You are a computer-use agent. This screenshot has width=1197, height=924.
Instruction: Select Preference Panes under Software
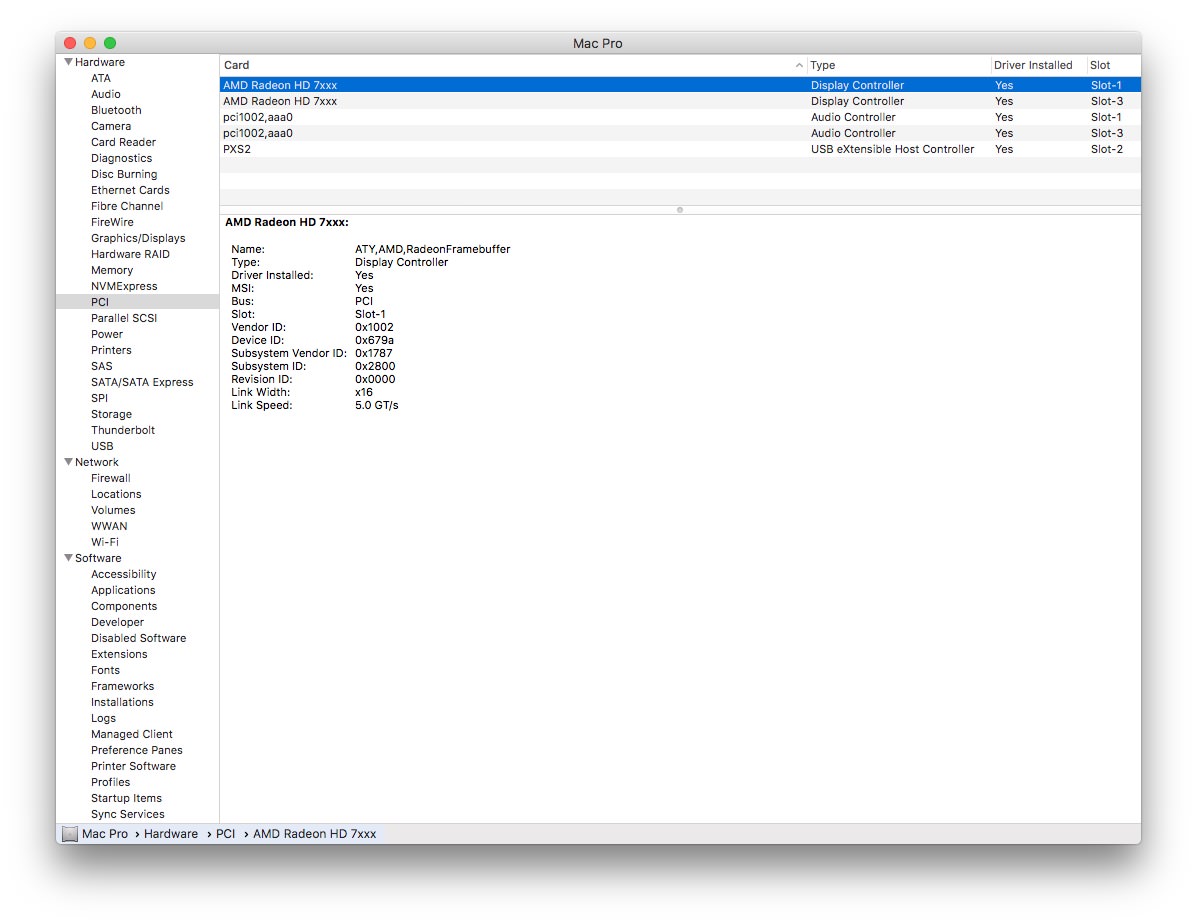tap(137, 751)
